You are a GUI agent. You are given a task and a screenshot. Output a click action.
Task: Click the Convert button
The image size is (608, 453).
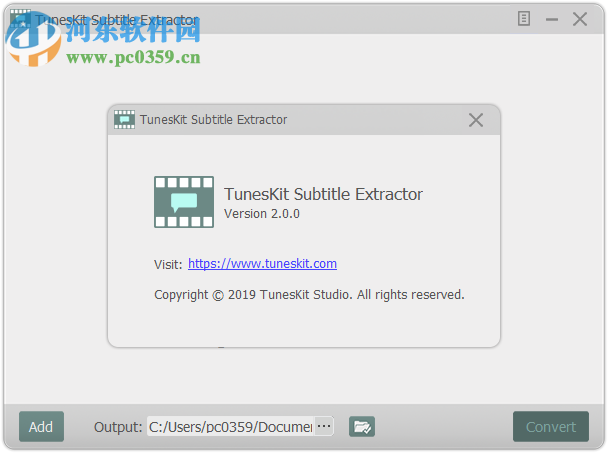click(551, 427)
